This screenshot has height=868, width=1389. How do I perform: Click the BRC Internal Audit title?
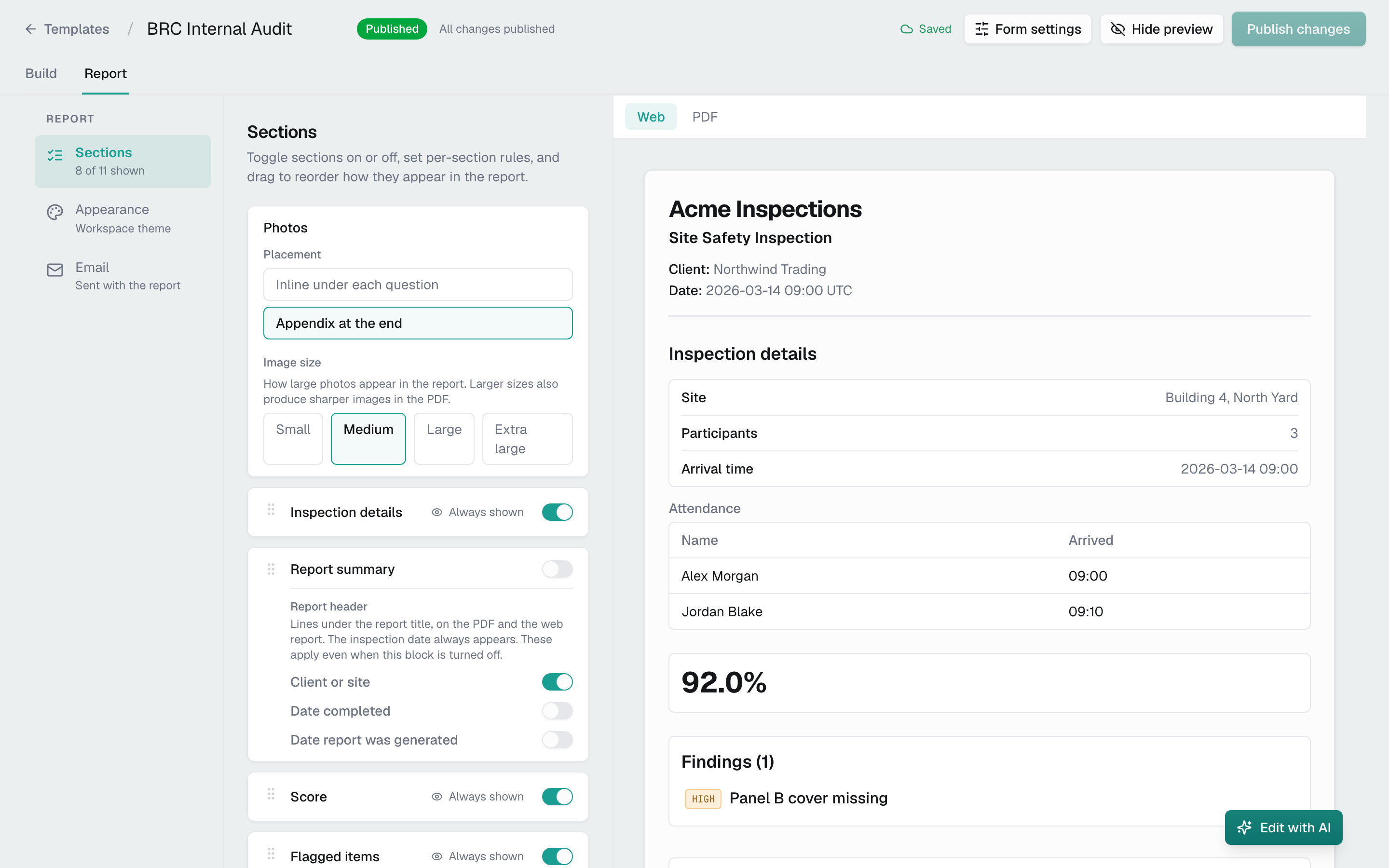click(219, 29)
